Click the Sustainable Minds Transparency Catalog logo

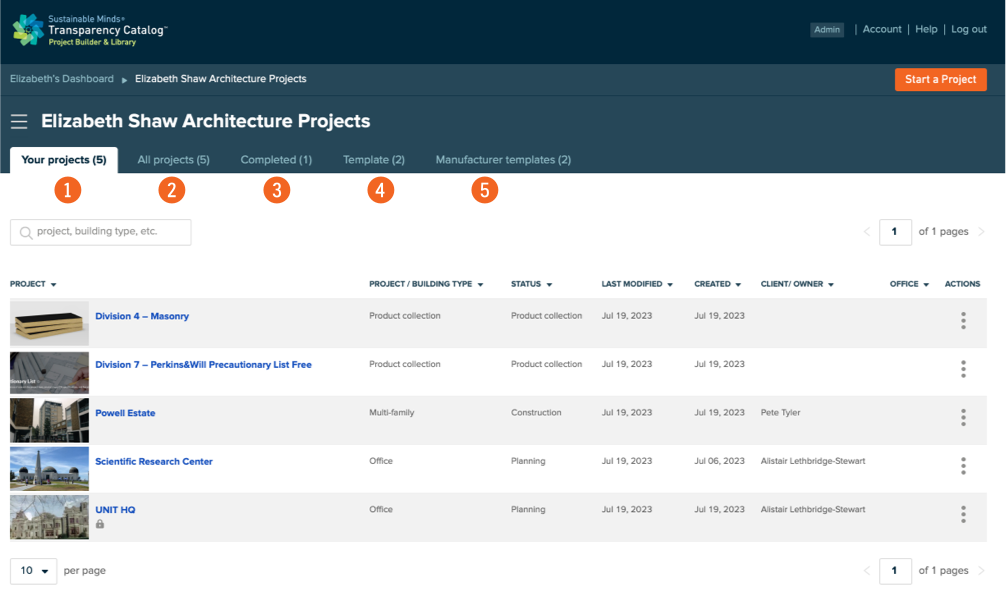[x=90, y=30]
